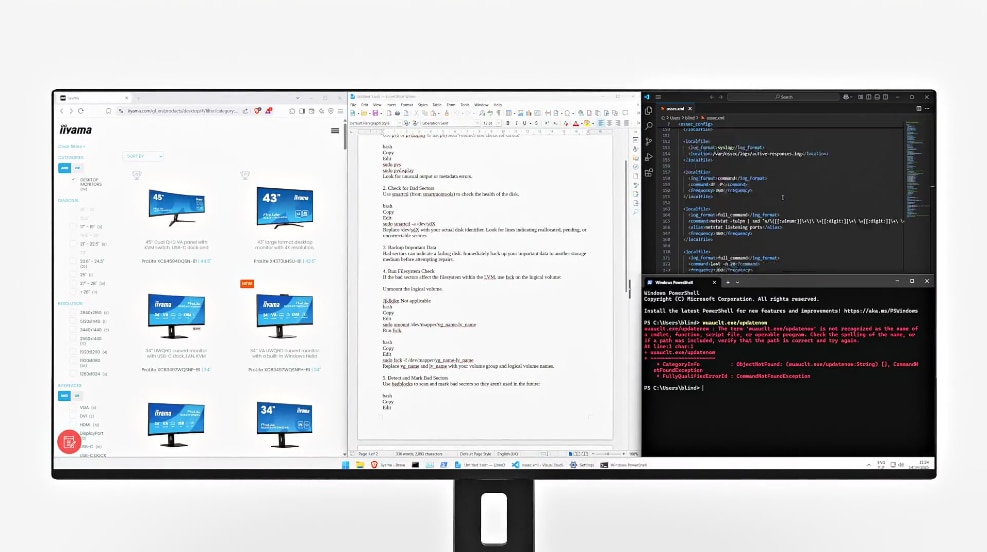This screenshot has width=987, height=552.
Task: Open the PowerShell new tab dropdown arrow
Action: 737,282
